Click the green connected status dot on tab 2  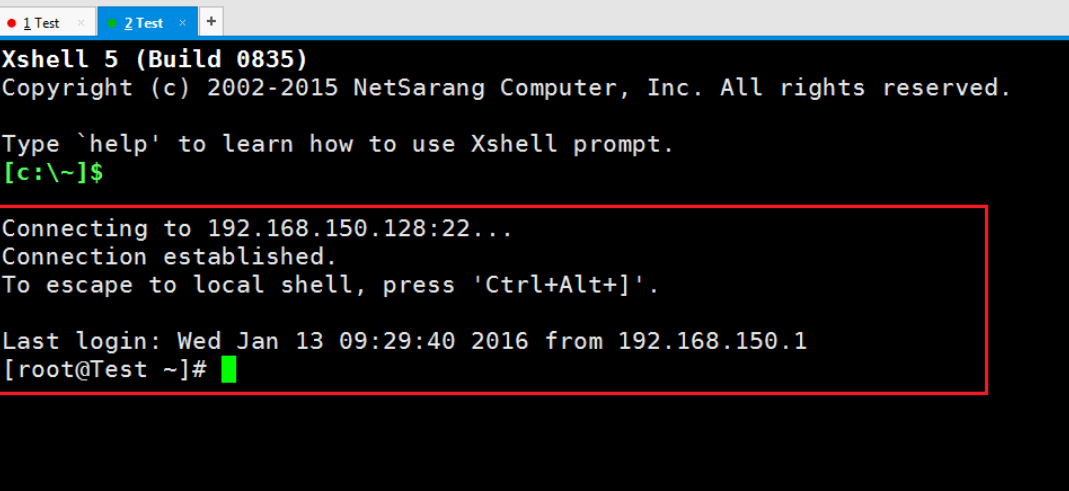112,23
